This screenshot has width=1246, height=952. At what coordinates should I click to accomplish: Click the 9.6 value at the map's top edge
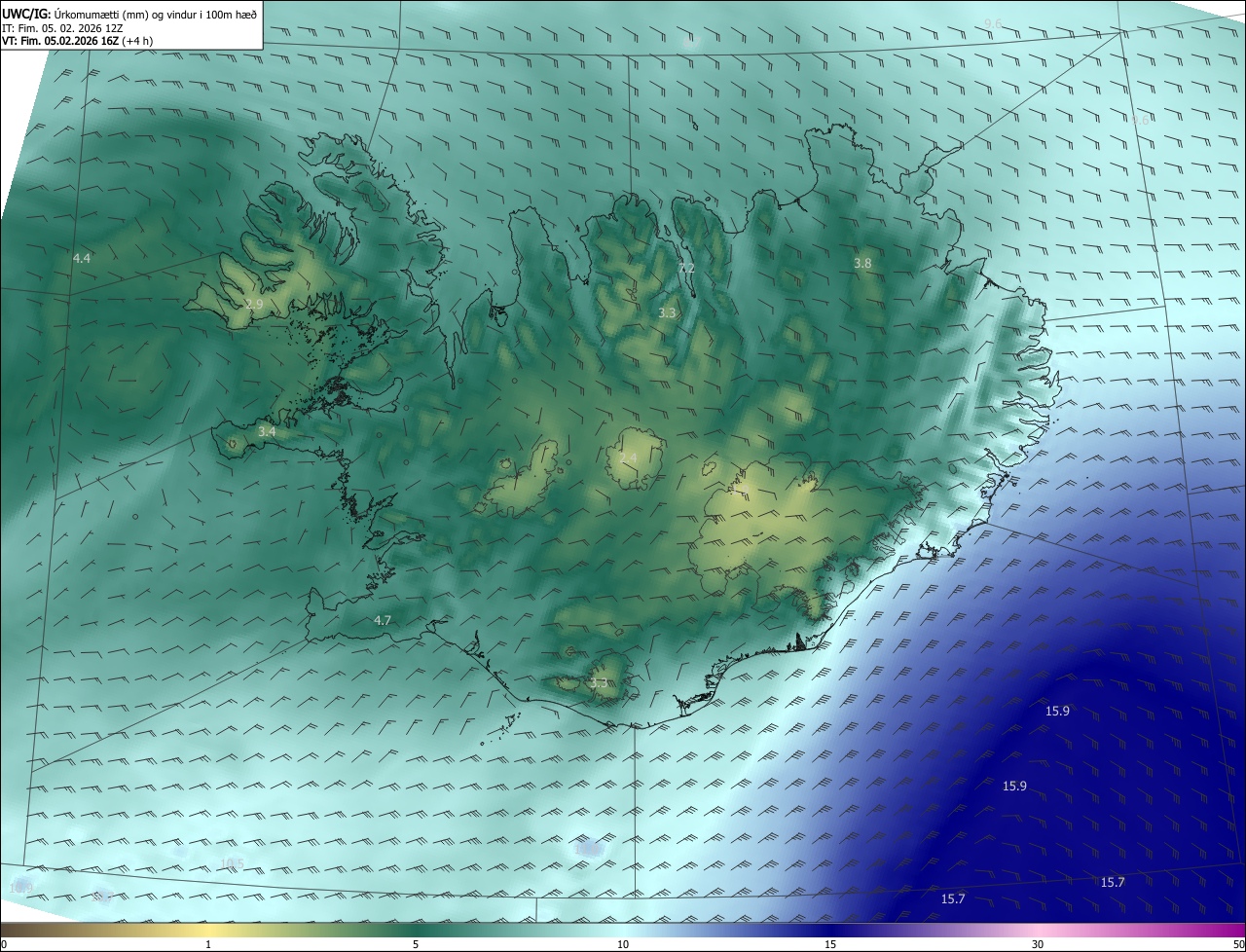(x=993, y=23)
